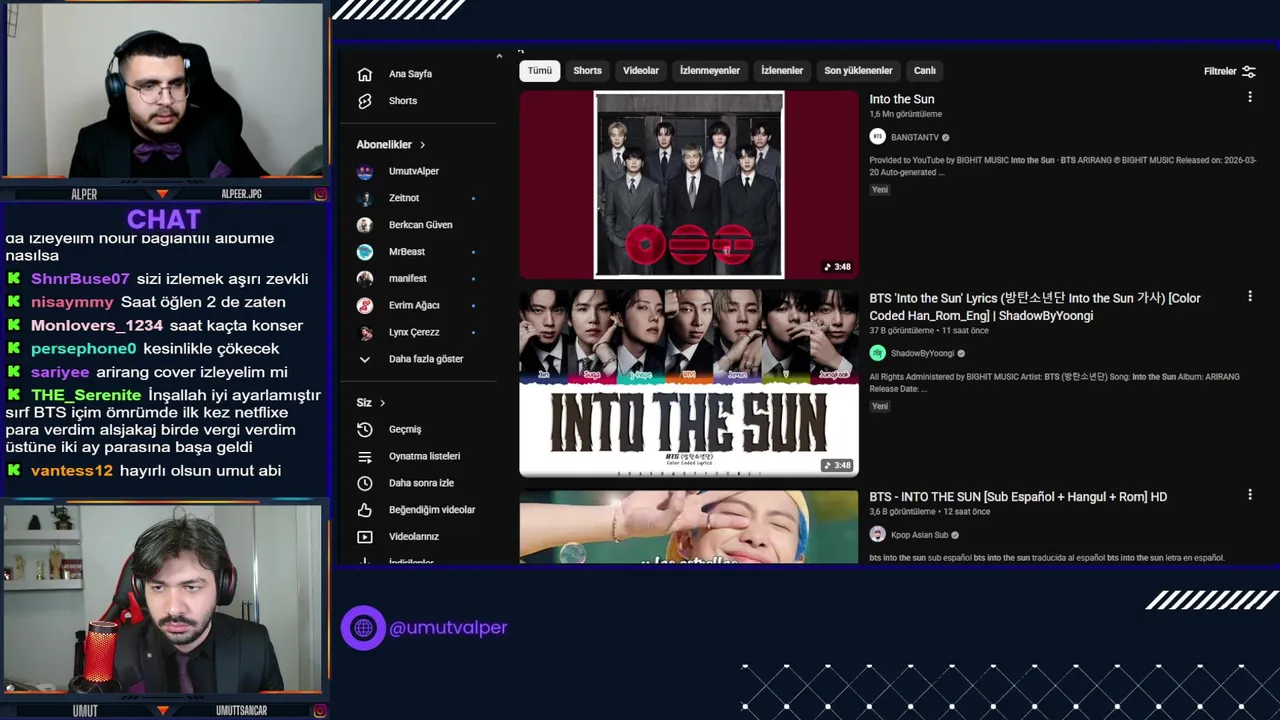
Task: Open more options for Kpop Asian Sub video
Action: click(1250, 494)
